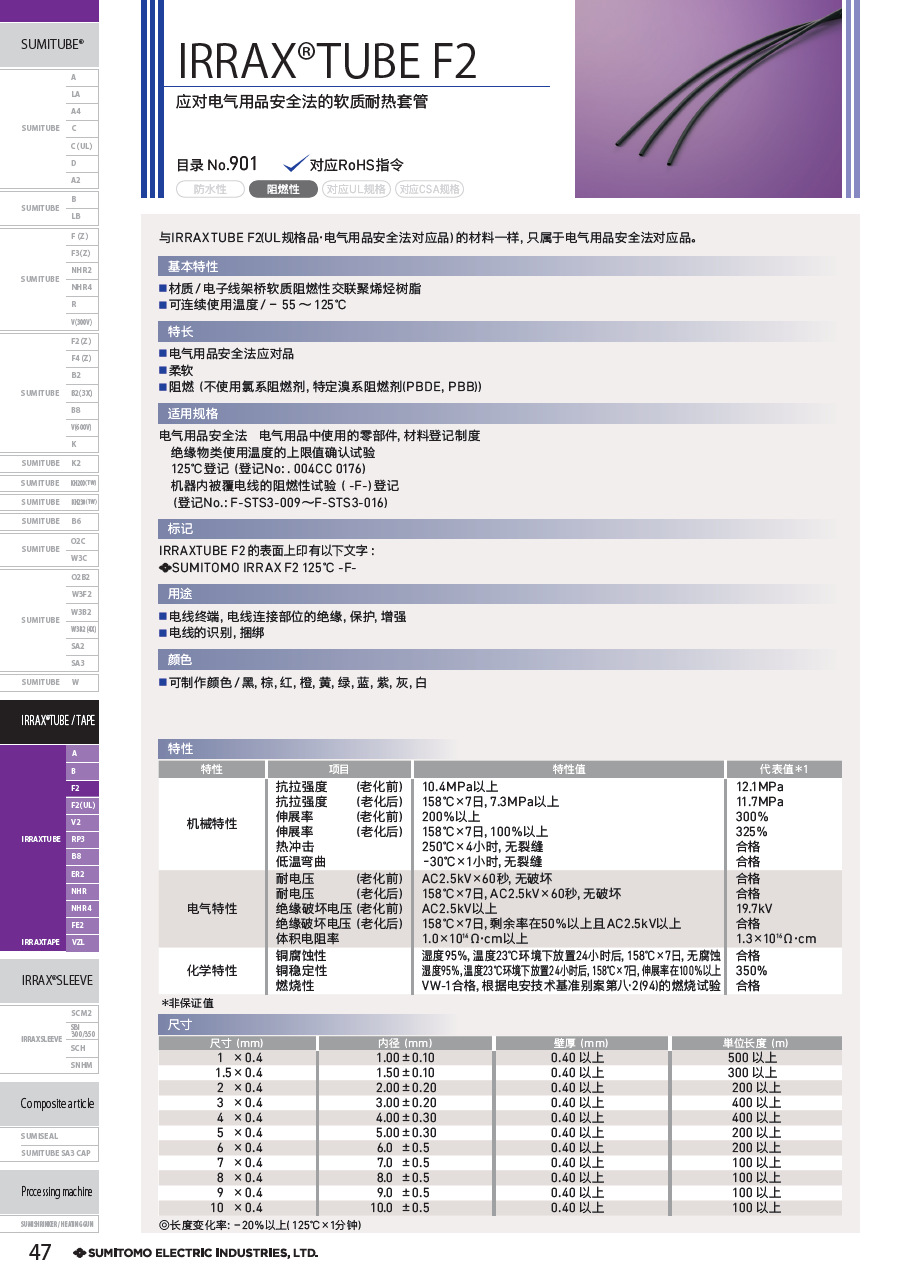This screenshot has height=1275, width=902.
Task: Click the 适用规格 section header
Action: coord(497,413)
